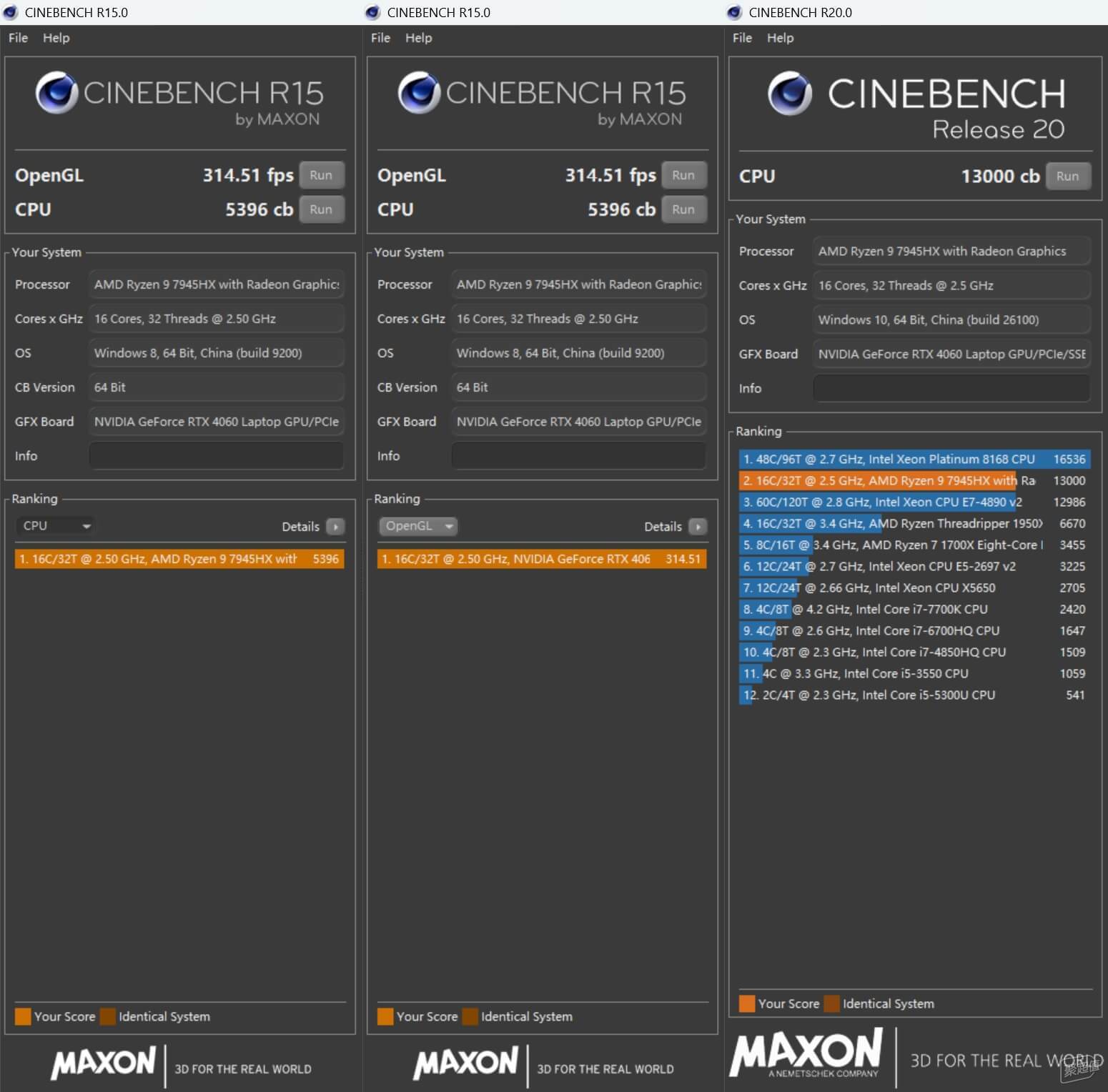The height and width of the screenshot is (1092, 1108).
Task: Click the Processor field in the left R15 window
Action: click(216, 284)
